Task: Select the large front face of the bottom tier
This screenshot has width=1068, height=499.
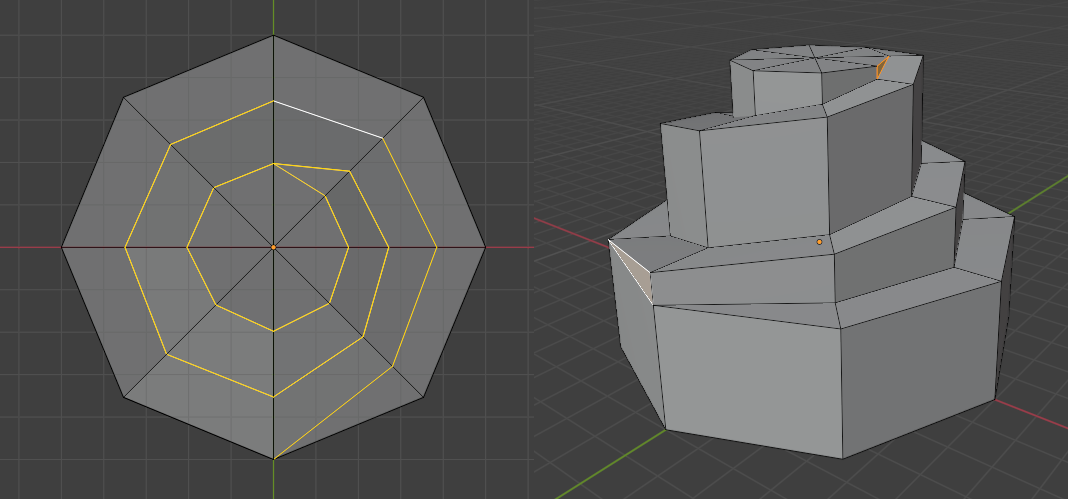Action: click(x=749, y=381)
